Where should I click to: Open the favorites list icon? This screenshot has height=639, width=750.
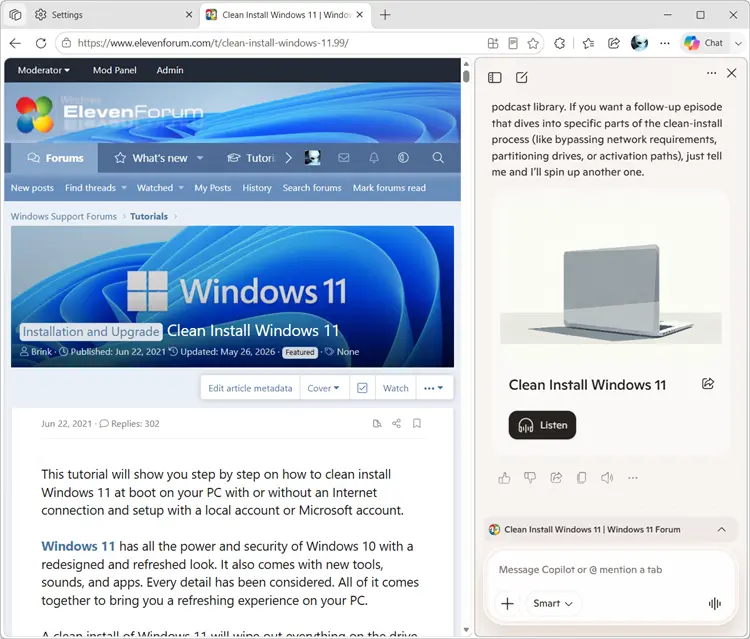pos(588,44)
